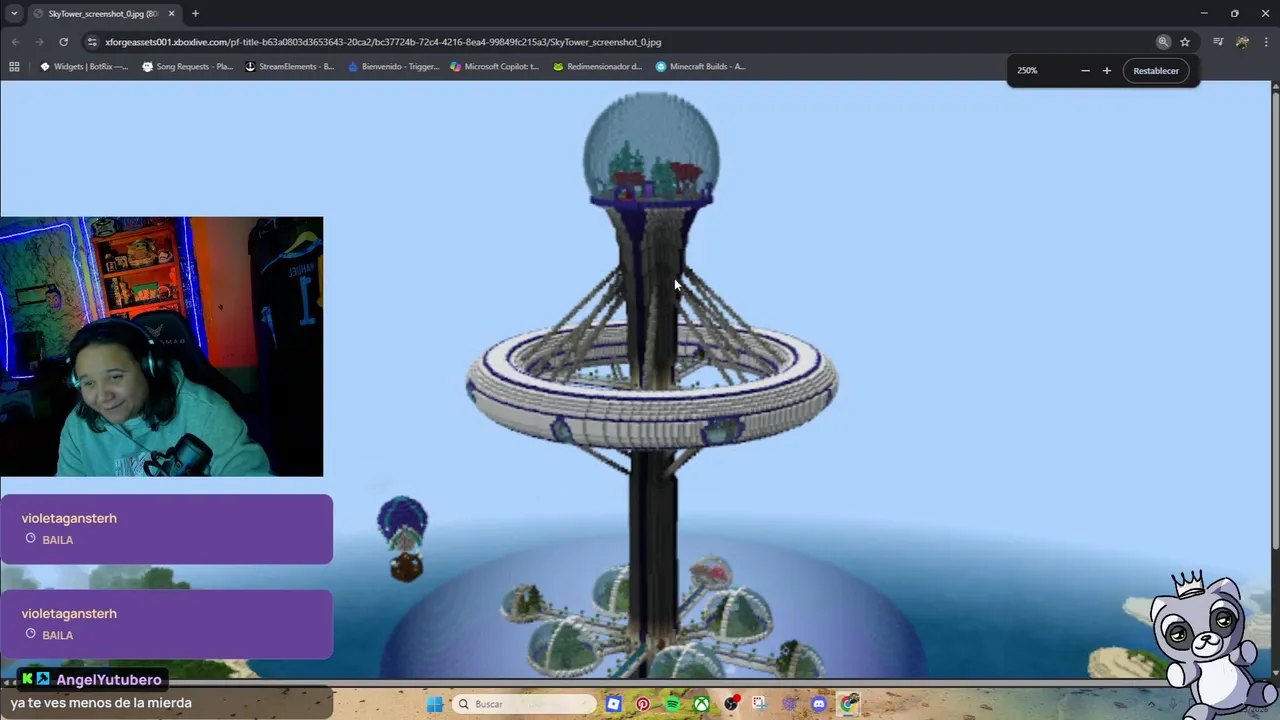Close the SkyTower_screenshot_0.jpg tab
This screenshot has height=720, width=1280.
171,14
